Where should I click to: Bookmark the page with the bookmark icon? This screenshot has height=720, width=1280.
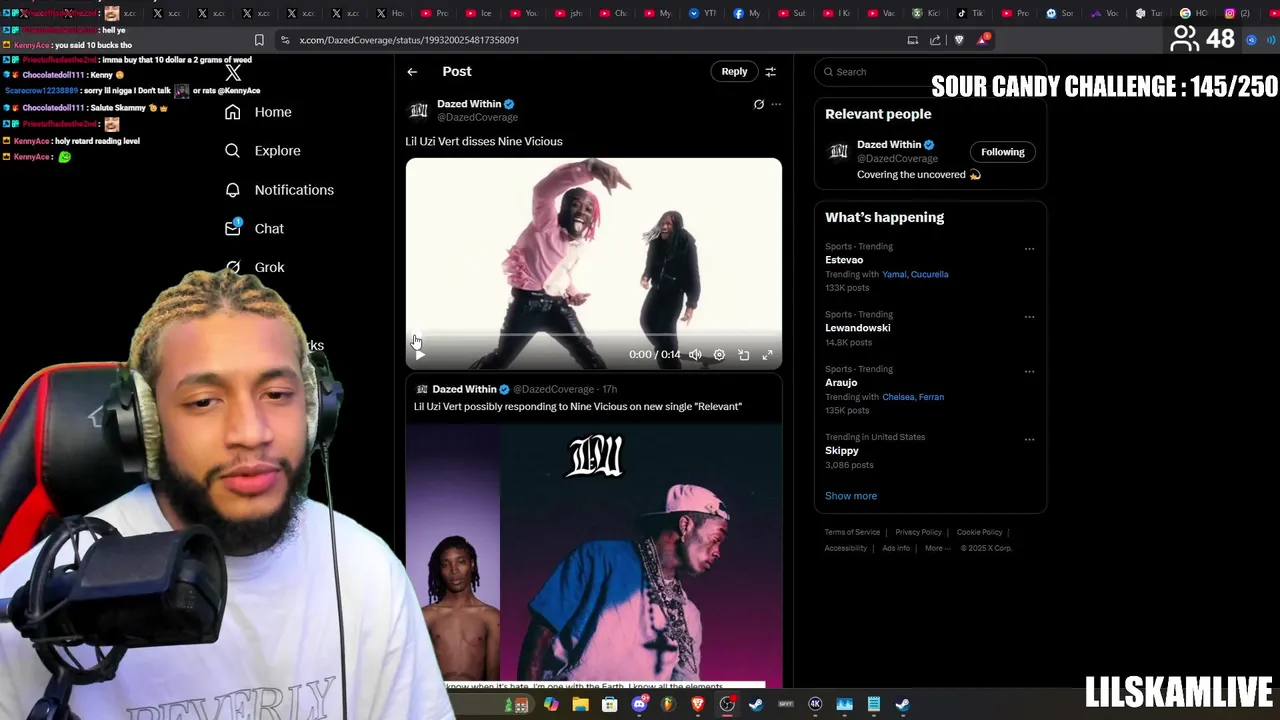coord(259,40)
